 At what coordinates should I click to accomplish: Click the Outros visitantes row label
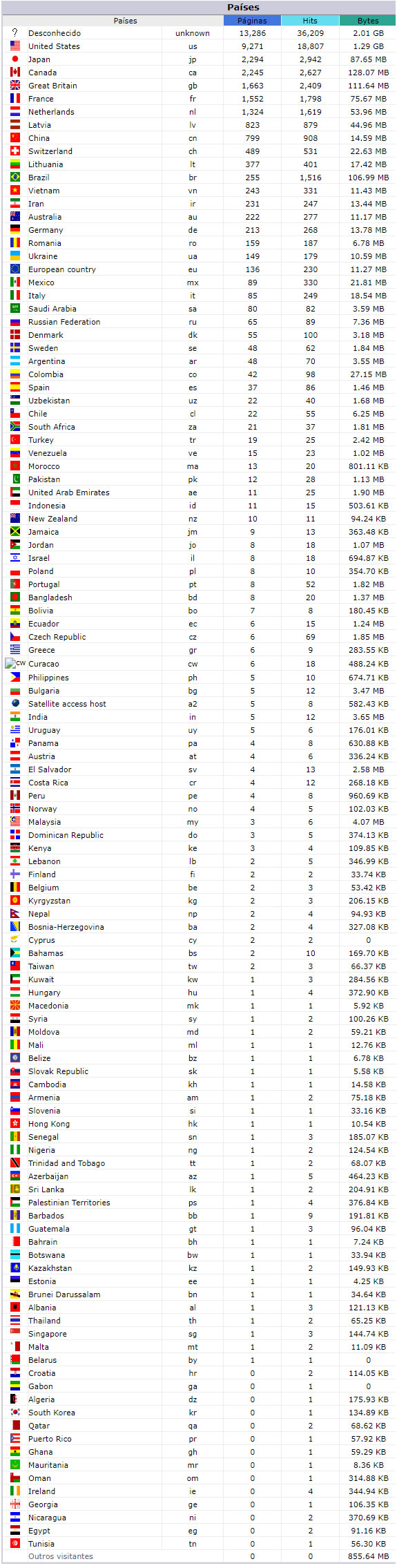pyautogui.click(x=61, y=1556)
